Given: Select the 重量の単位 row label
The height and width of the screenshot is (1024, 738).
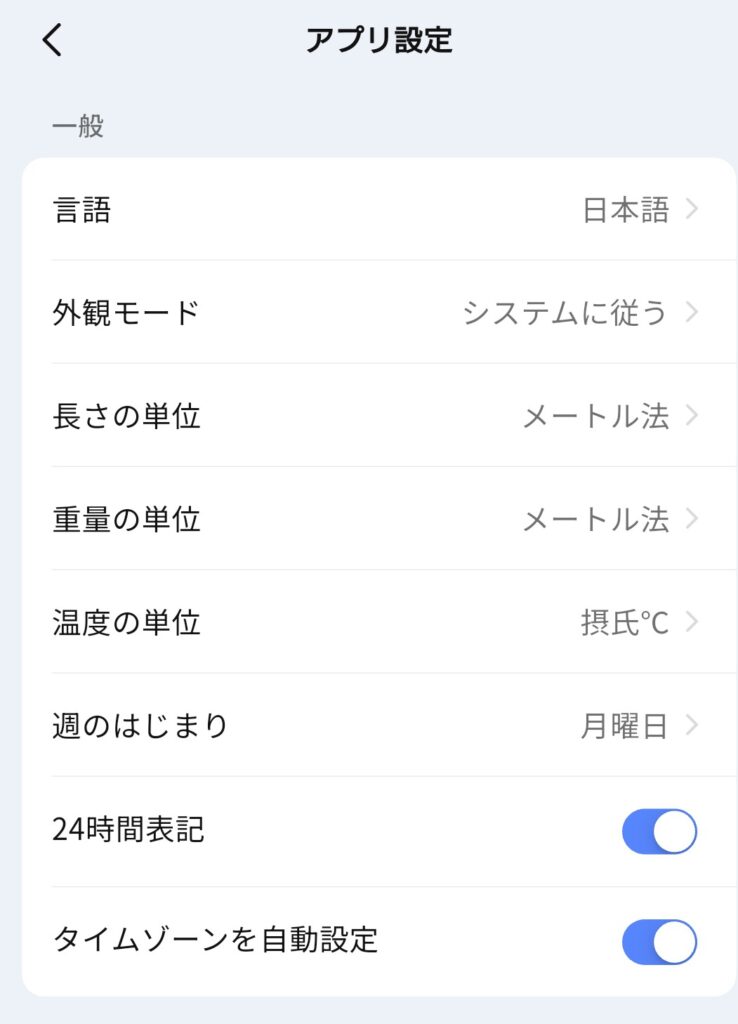Looking at the screenshot, I should (126, 519).
